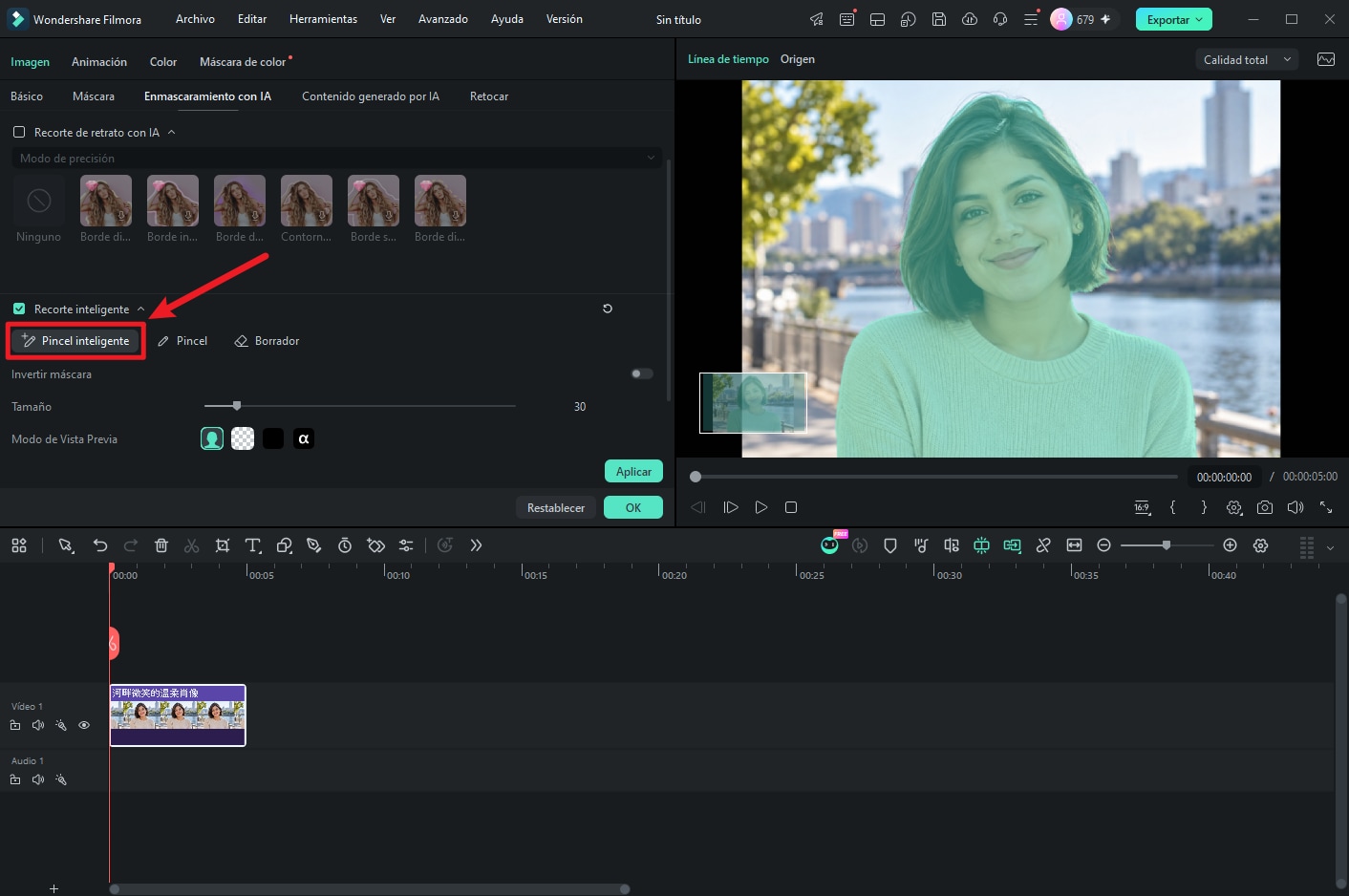Open the Modo de precisión dropdown
Screen dimensions: 1349x896
click(337, 158)
